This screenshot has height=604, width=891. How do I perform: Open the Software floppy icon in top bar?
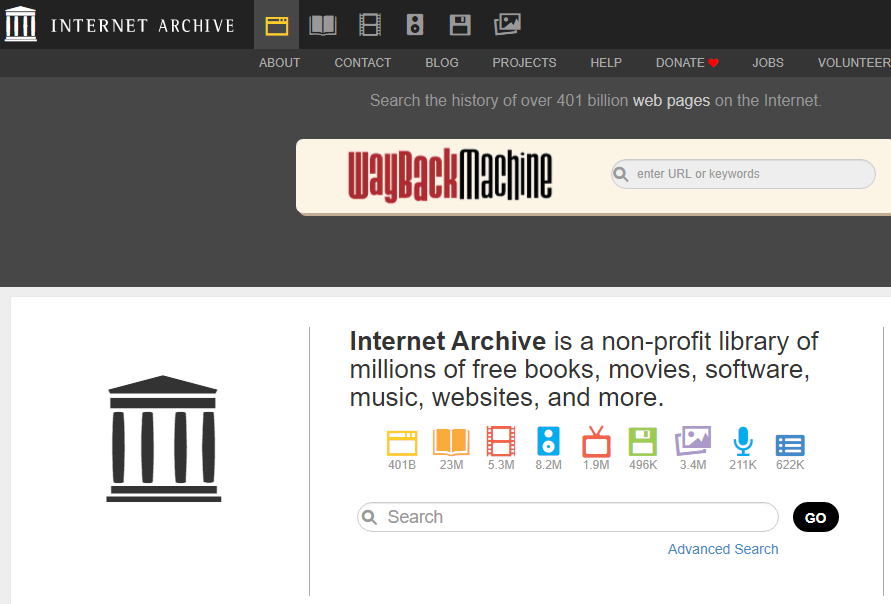pos(460,25)
